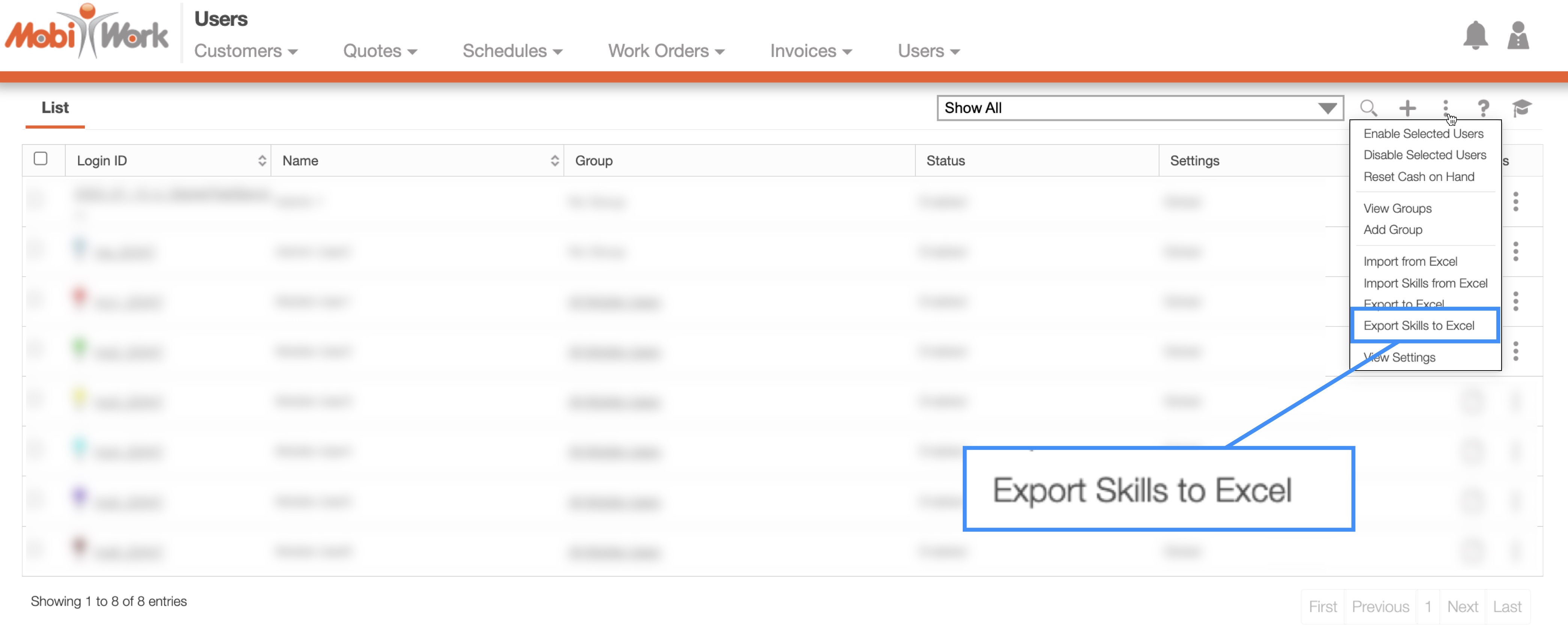Click the graduation cap training icon

[x=1521, y=109]
